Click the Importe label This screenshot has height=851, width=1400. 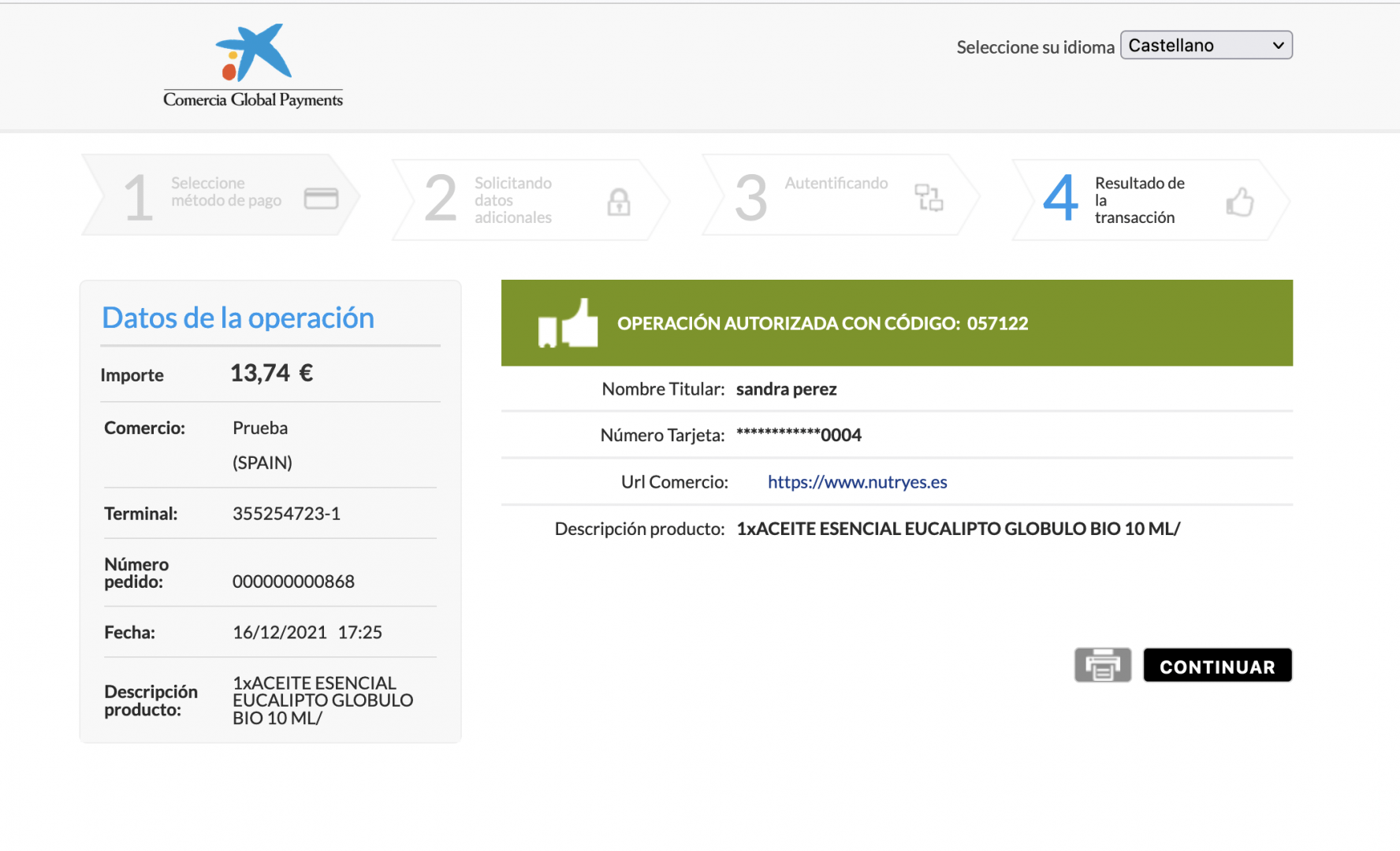pos(132,375)
